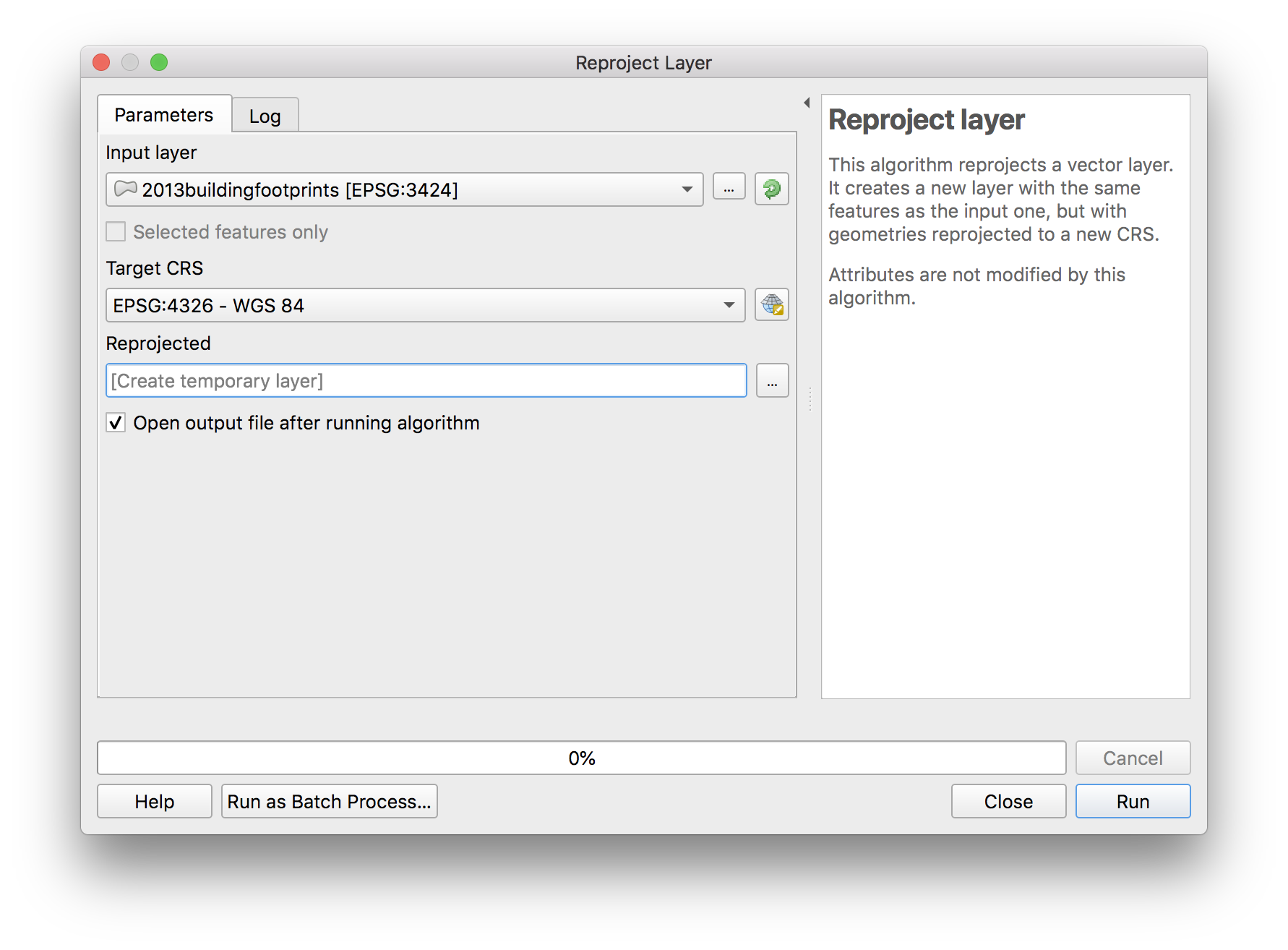Open Help for Reproject Layer

(155, 802)
